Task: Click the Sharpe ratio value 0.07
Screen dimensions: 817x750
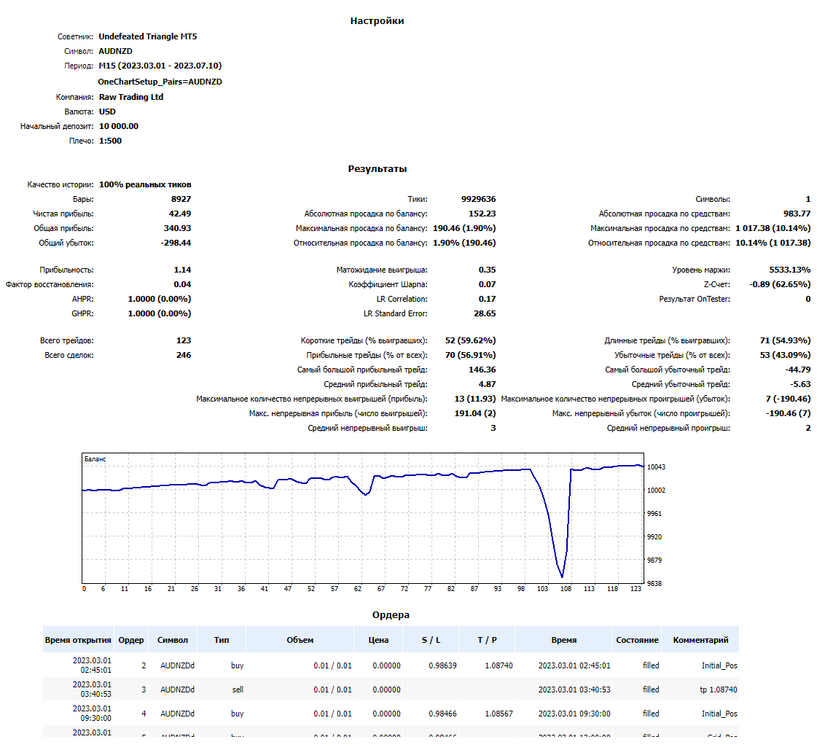Action: coord(487,285)
